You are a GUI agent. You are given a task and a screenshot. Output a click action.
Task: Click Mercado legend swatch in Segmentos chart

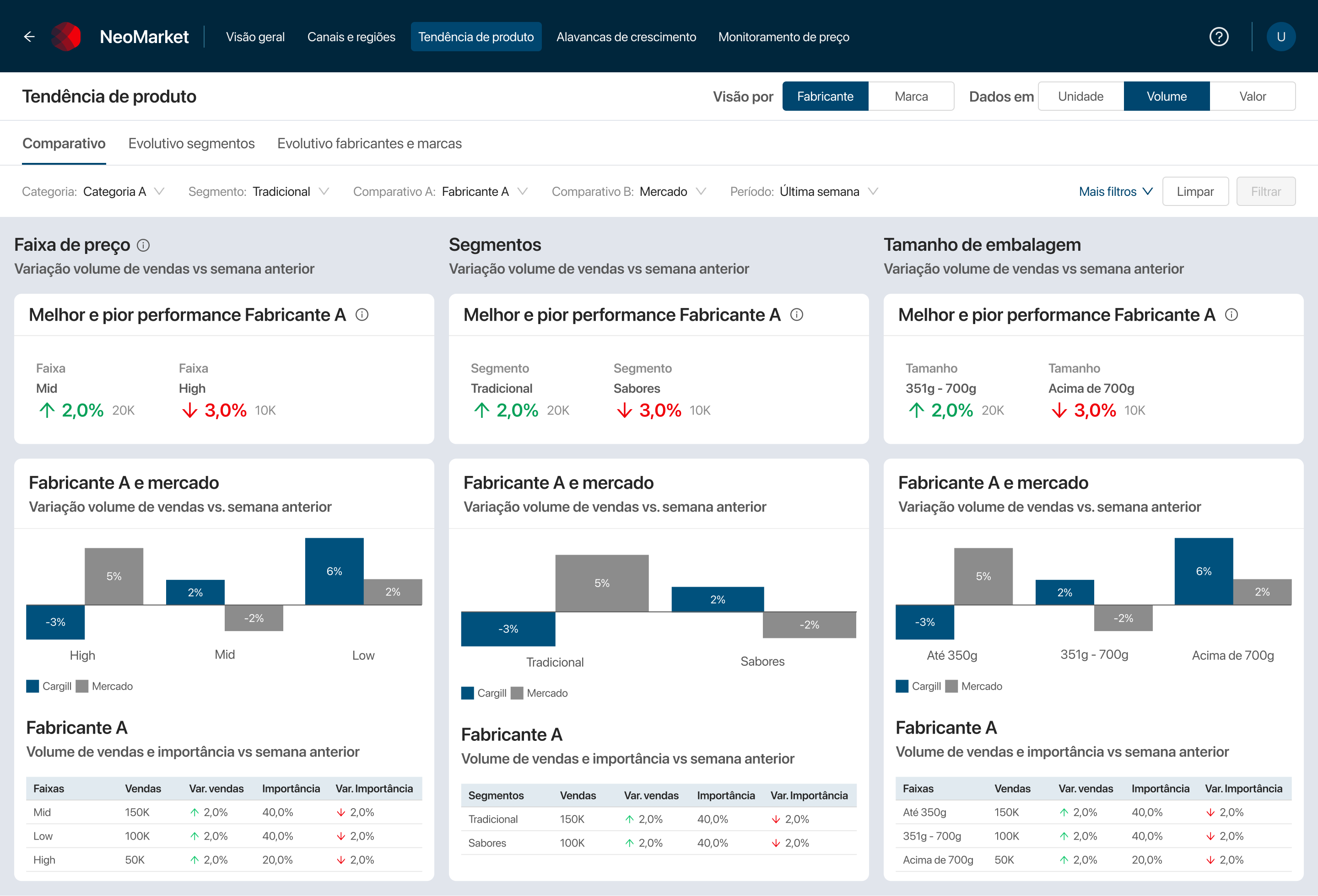point(517,693)
